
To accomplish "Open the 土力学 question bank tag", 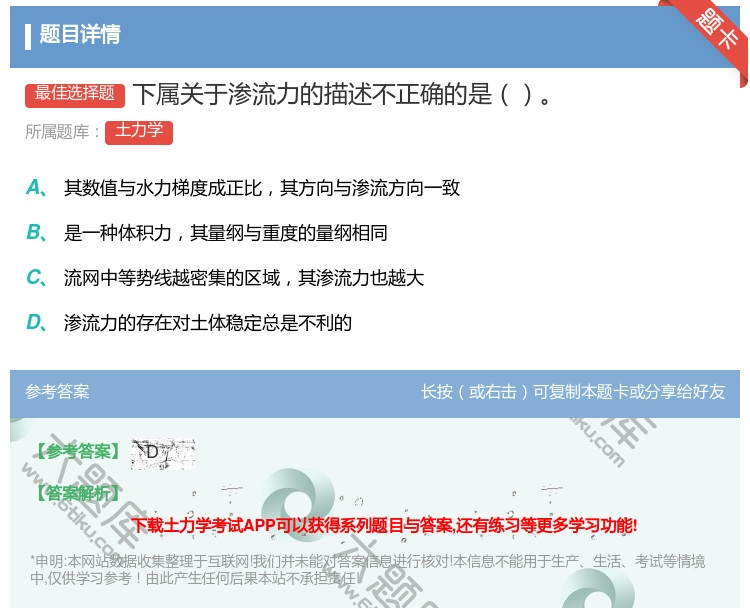I will (x=139, y=132).
